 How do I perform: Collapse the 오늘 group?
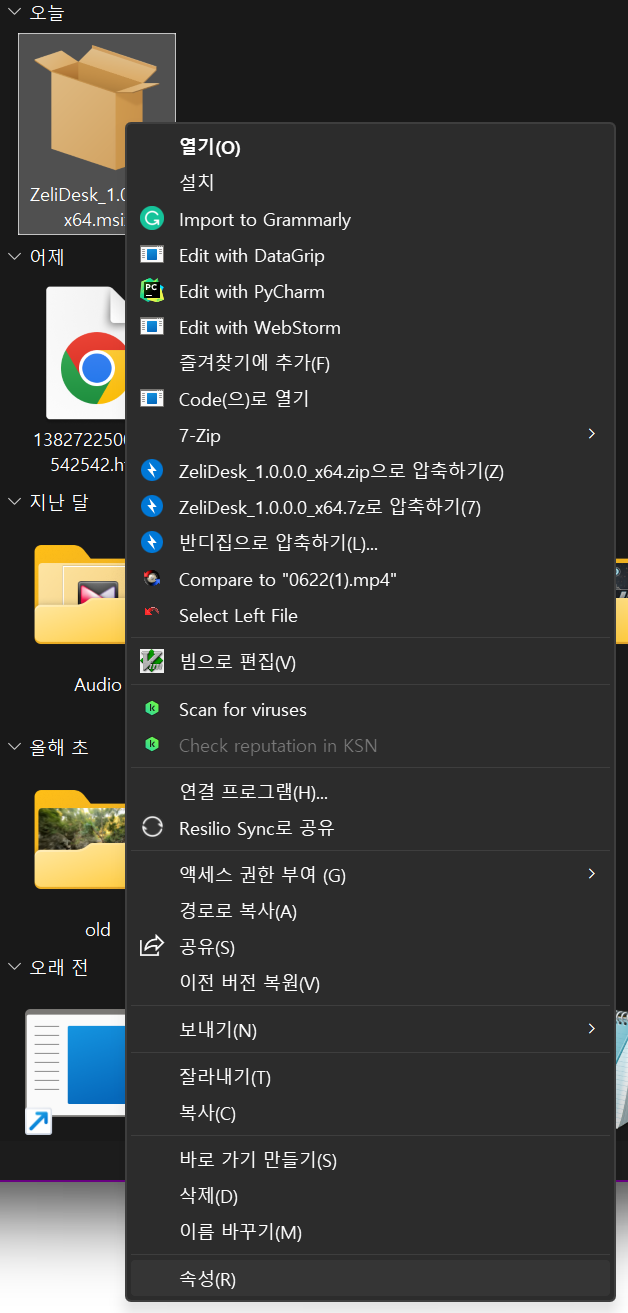coord(14,12)
